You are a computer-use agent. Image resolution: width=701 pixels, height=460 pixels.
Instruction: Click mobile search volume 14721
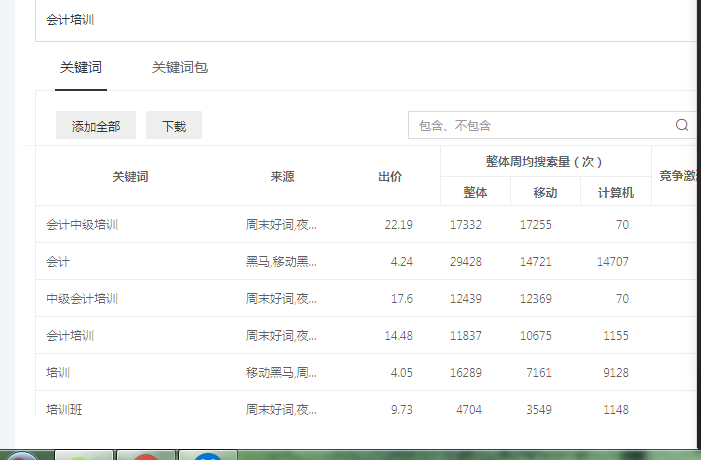click(x=536, y=262)
